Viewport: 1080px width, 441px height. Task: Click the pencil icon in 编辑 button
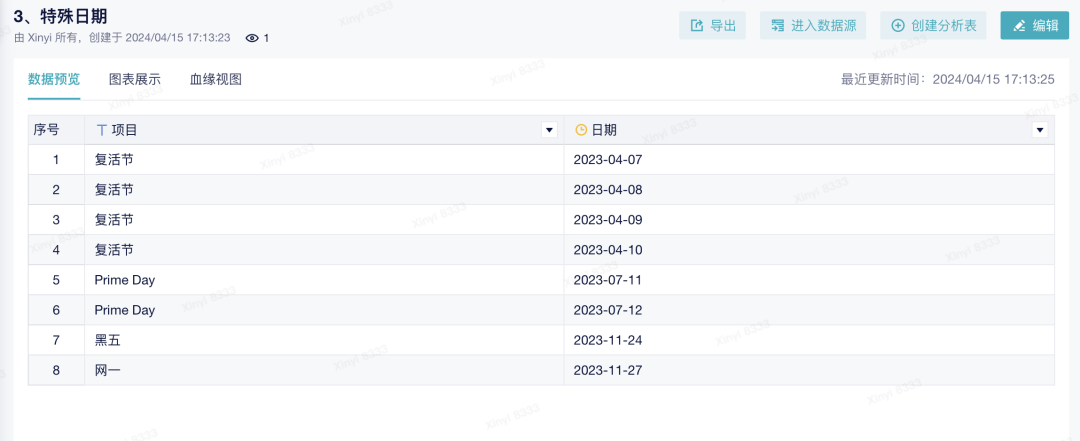pyautogui.click(x=1019, y=25)
